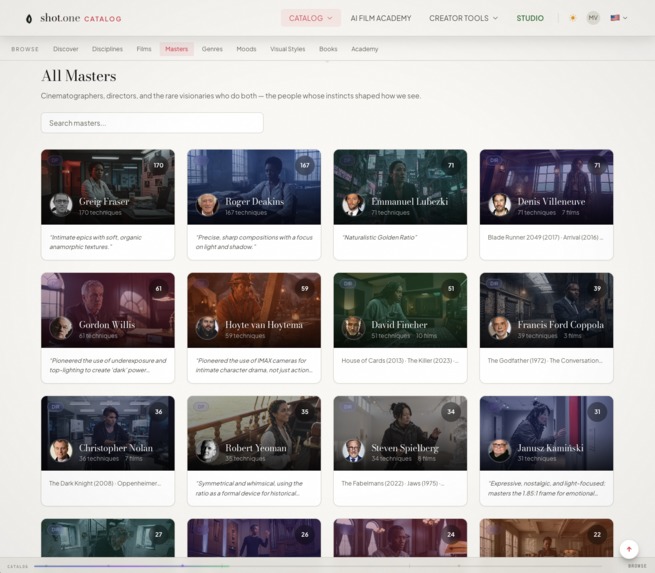655x573 pixels.
Task: Click the Search masters input field
Action: tap(152, 123)
